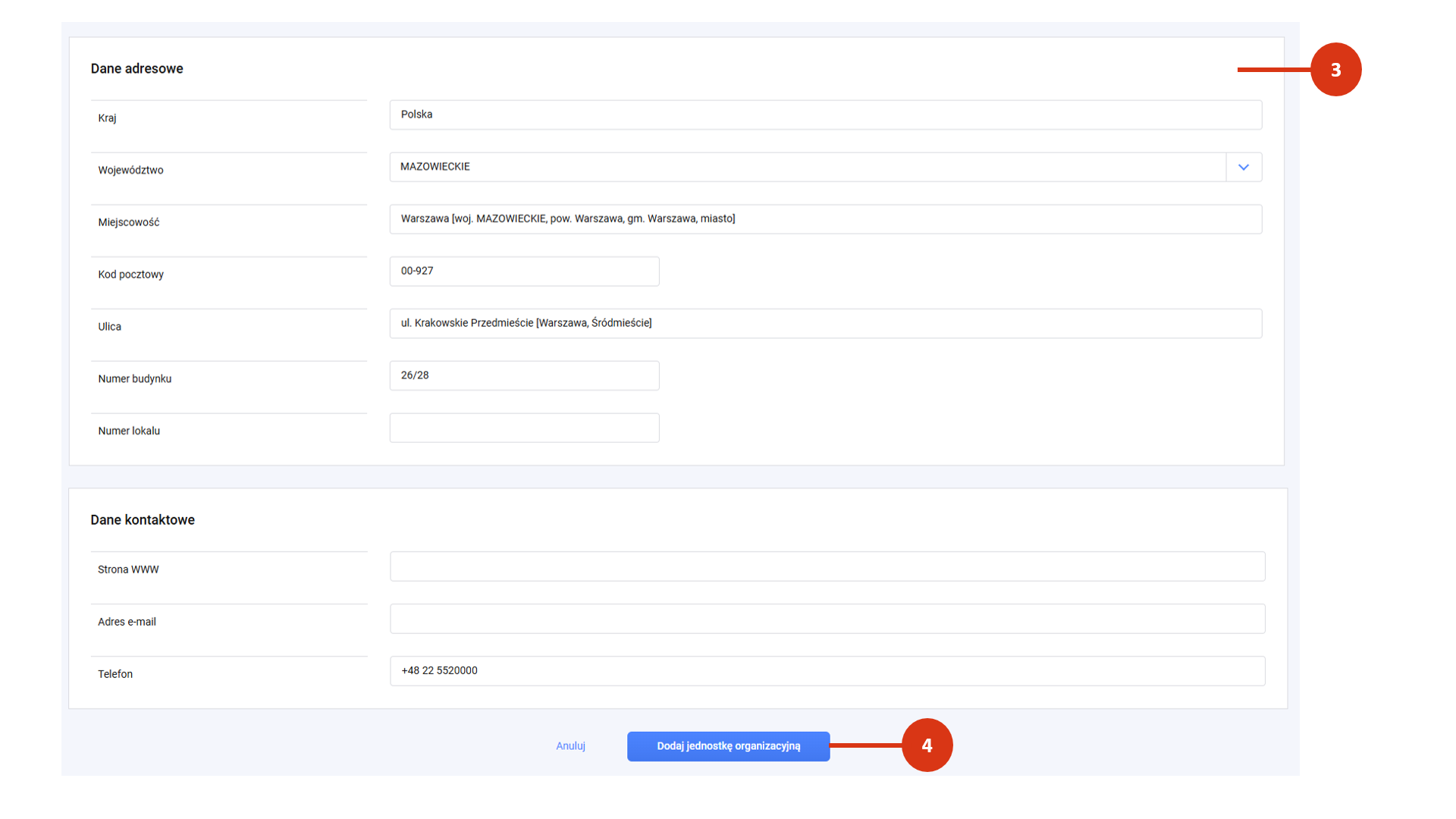Click the Kraj input field
Image resolution: width=1456 pixels, height=819 pixels.
pos(825,115)
